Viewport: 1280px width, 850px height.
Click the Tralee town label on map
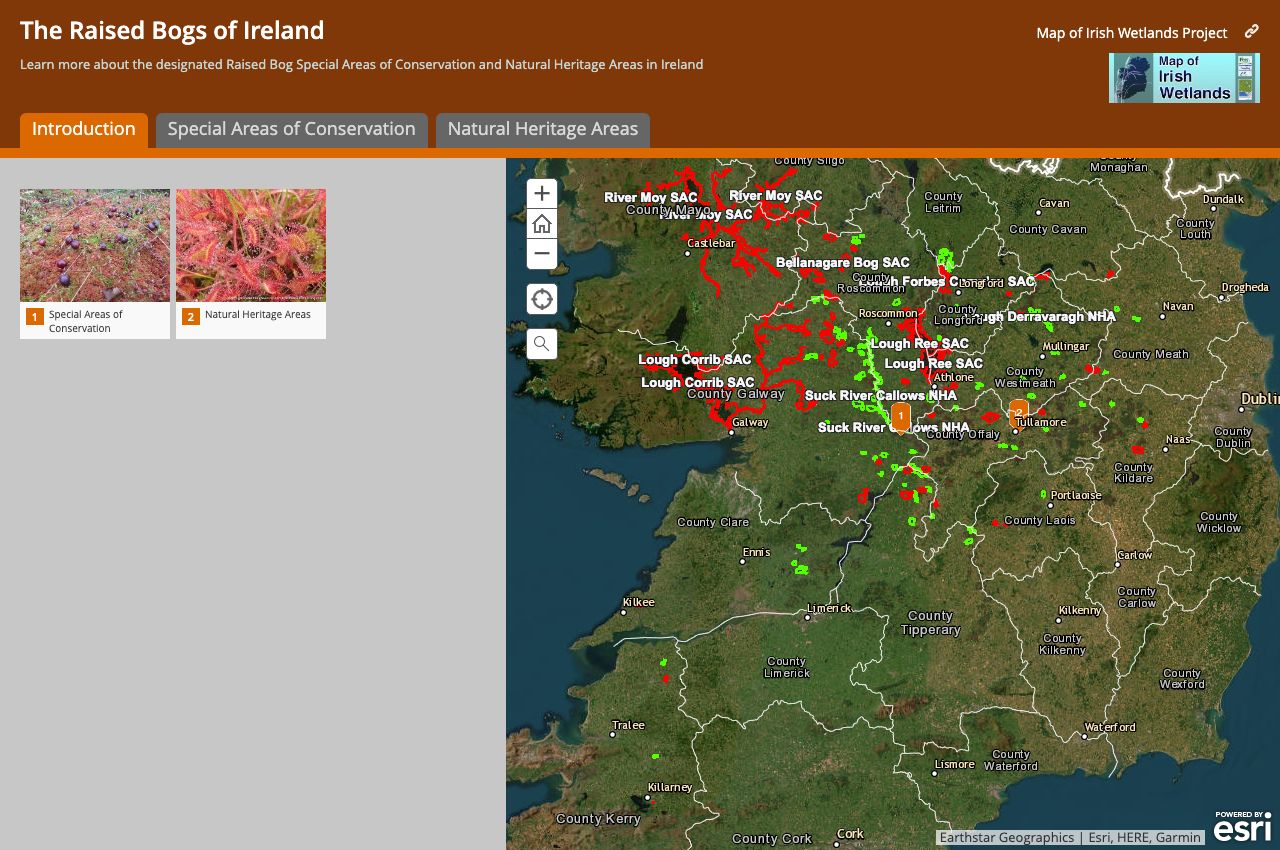coord(628,725)
